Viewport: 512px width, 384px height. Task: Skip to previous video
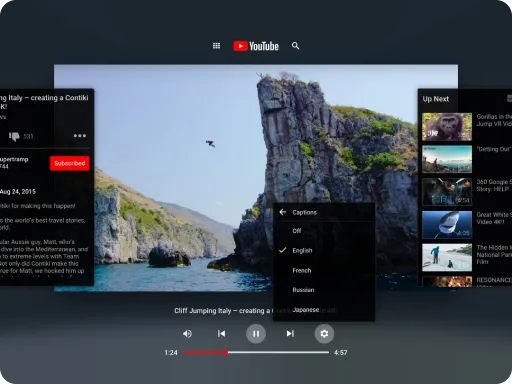pyautogui.click(x=221, y=334)
